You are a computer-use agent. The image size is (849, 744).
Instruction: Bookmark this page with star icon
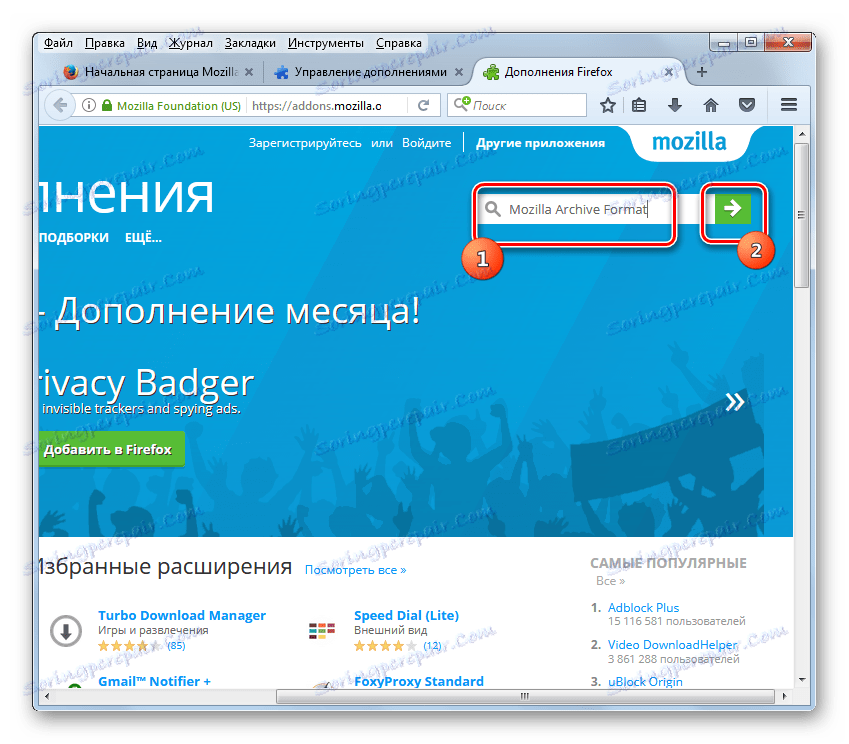click(x=608, y=105)
